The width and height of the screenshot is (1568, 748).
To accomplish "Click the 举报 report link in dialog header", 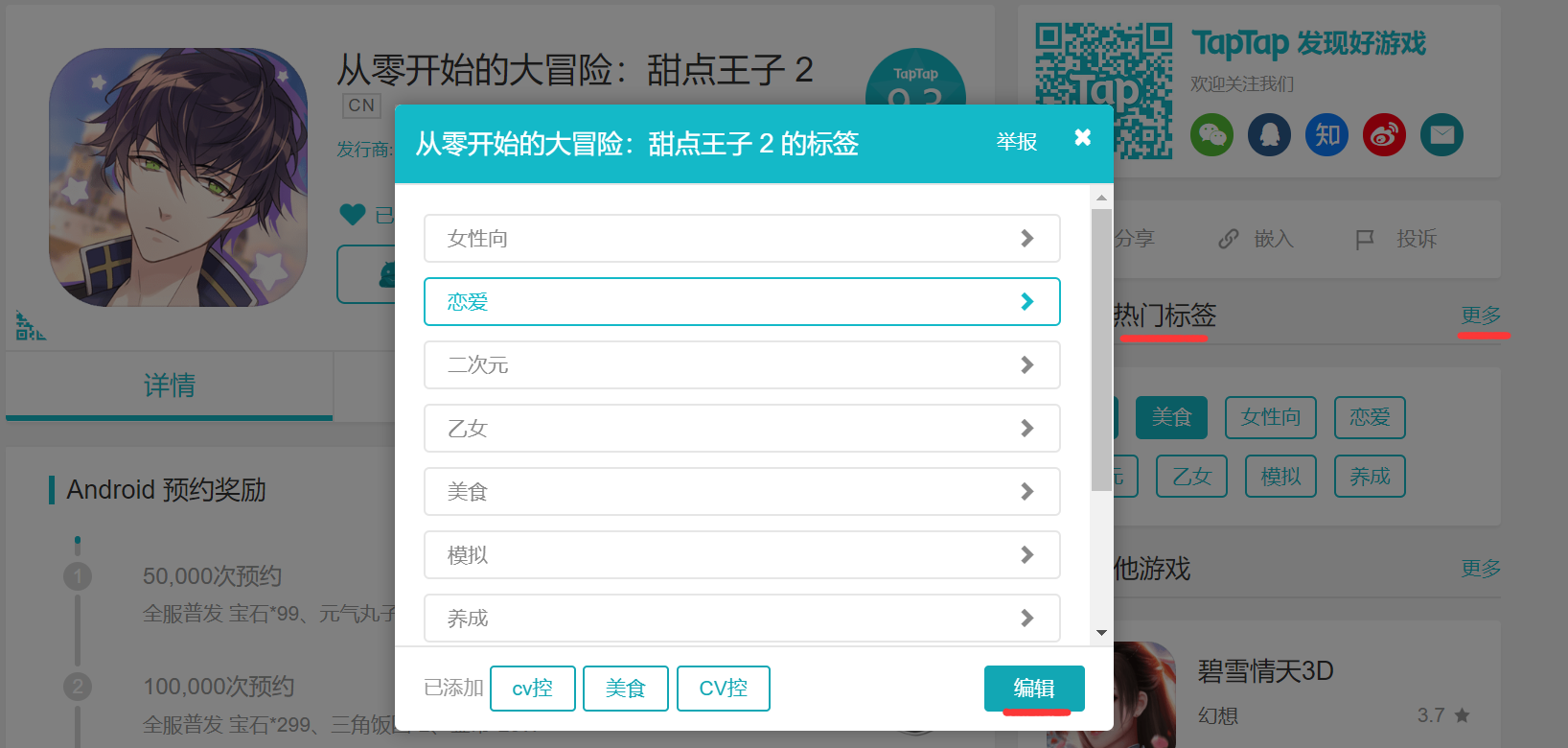I will pos(1017,142).
